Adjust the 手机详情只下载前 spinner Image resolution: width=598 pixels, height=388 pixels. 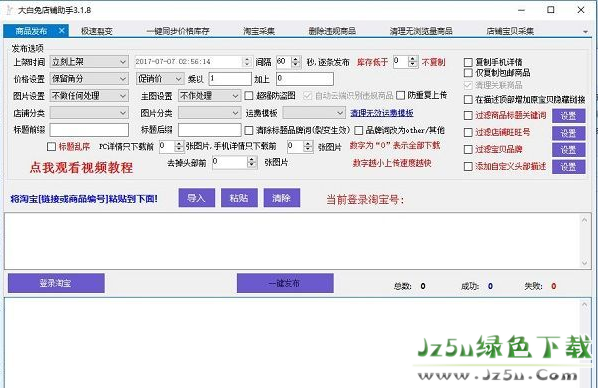pyautogui.click(x=308, y=146)
